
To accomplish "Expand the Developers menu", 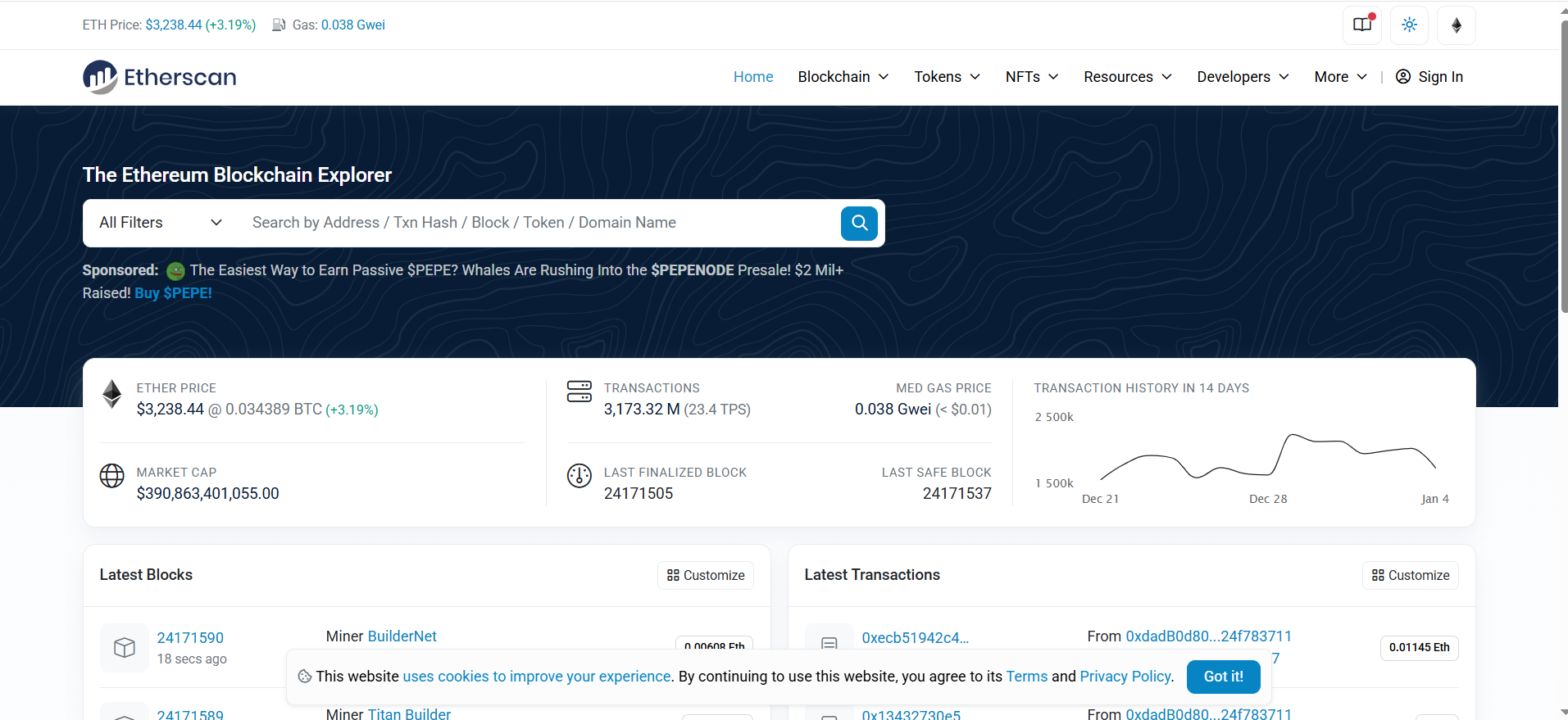I will 1243,76.
